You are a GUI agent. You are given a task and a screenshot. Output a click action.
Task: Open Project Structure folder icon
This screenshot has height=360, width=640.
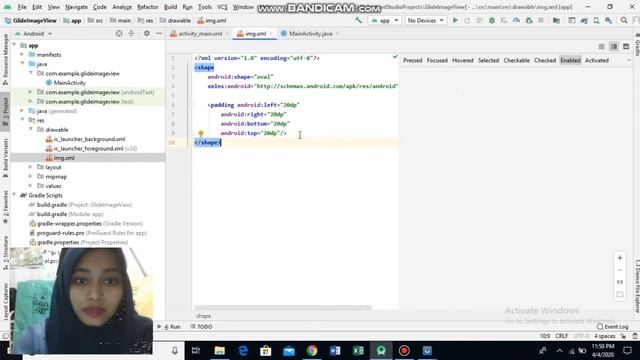[556, 20]
